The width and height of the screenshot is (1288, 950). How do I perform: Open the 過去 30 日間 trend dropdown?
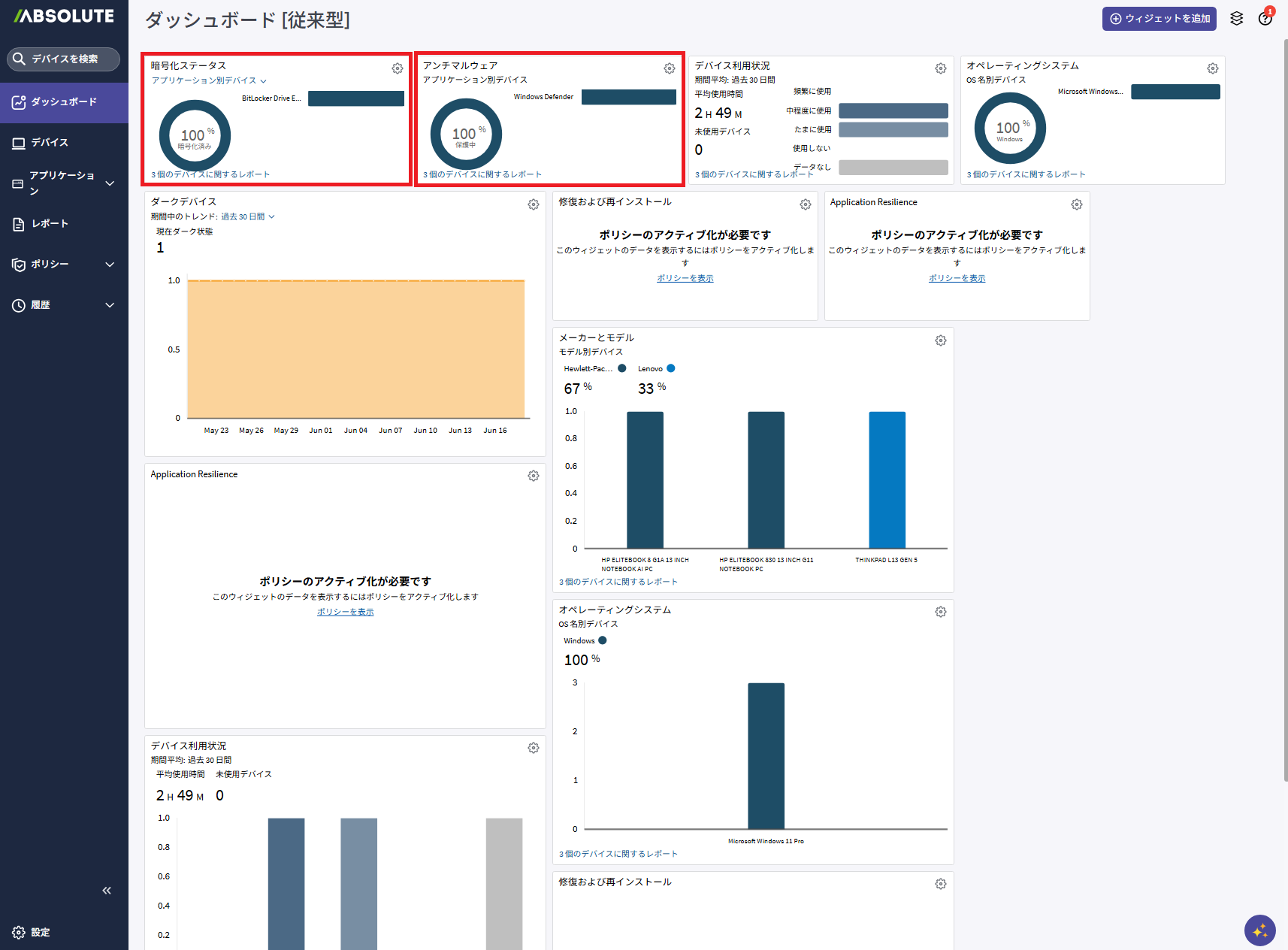(248, 216)
